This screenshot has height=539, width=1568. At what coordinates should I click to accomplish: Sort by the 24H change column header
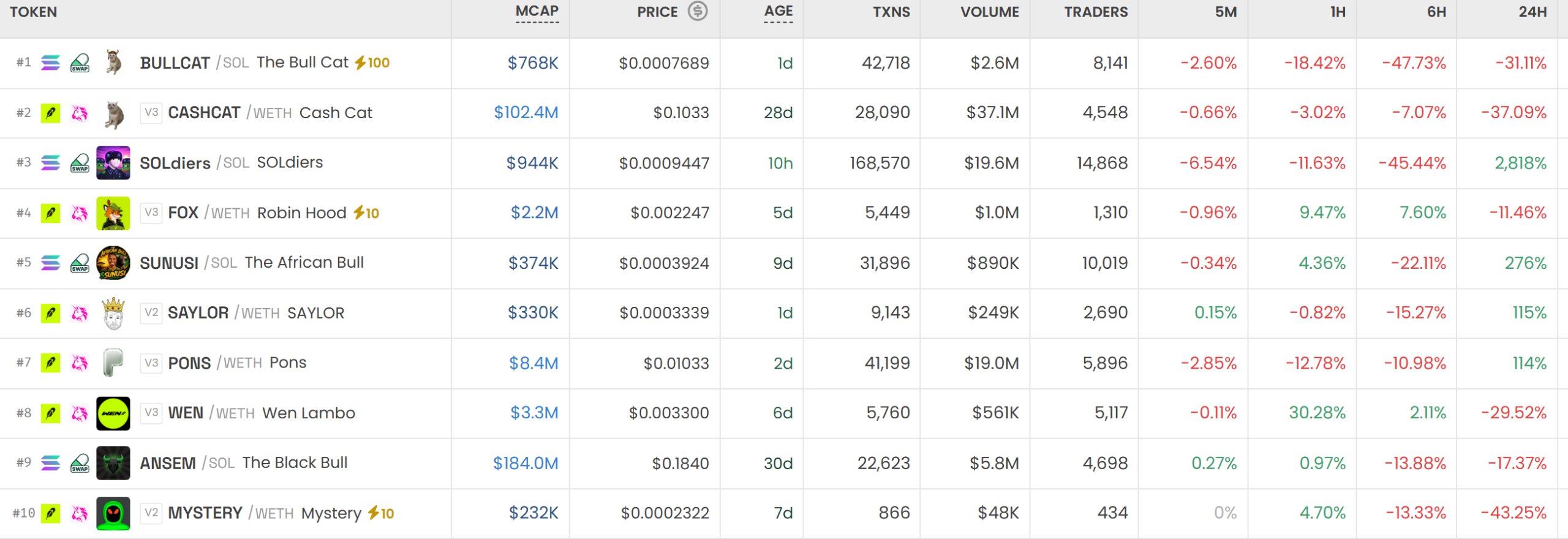click(x=1532, y=12)
